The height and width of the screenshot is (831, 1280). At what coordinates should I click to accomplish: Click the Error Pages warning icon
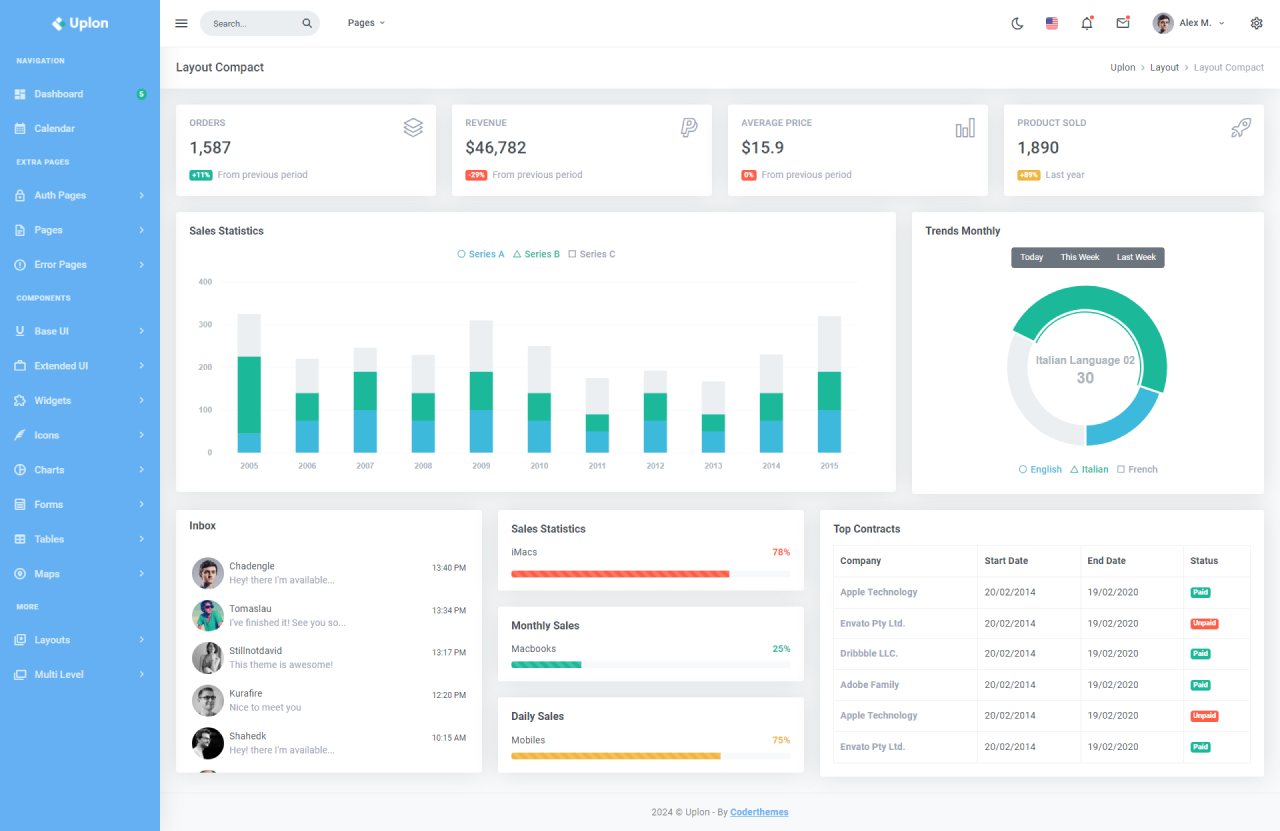pos(20,265)
